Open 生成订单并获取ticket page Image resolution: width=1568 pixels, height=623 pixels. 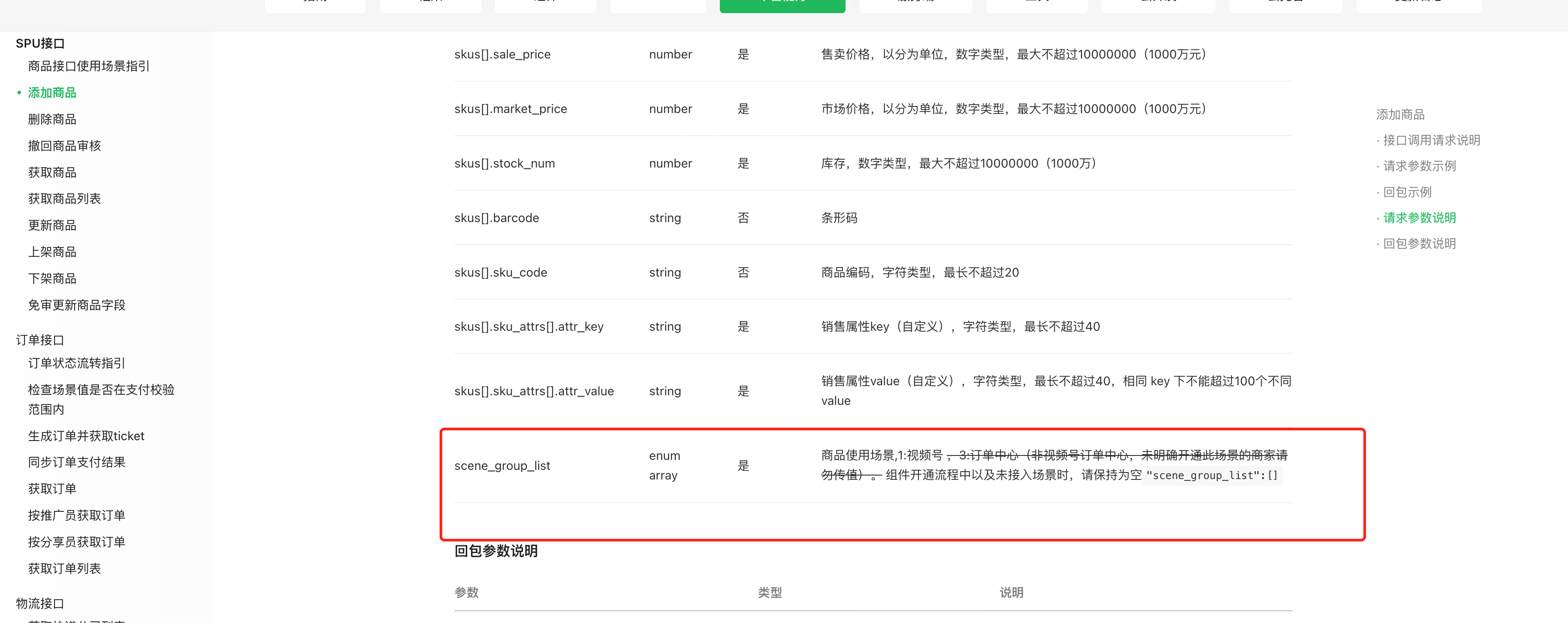click(86, 436)
